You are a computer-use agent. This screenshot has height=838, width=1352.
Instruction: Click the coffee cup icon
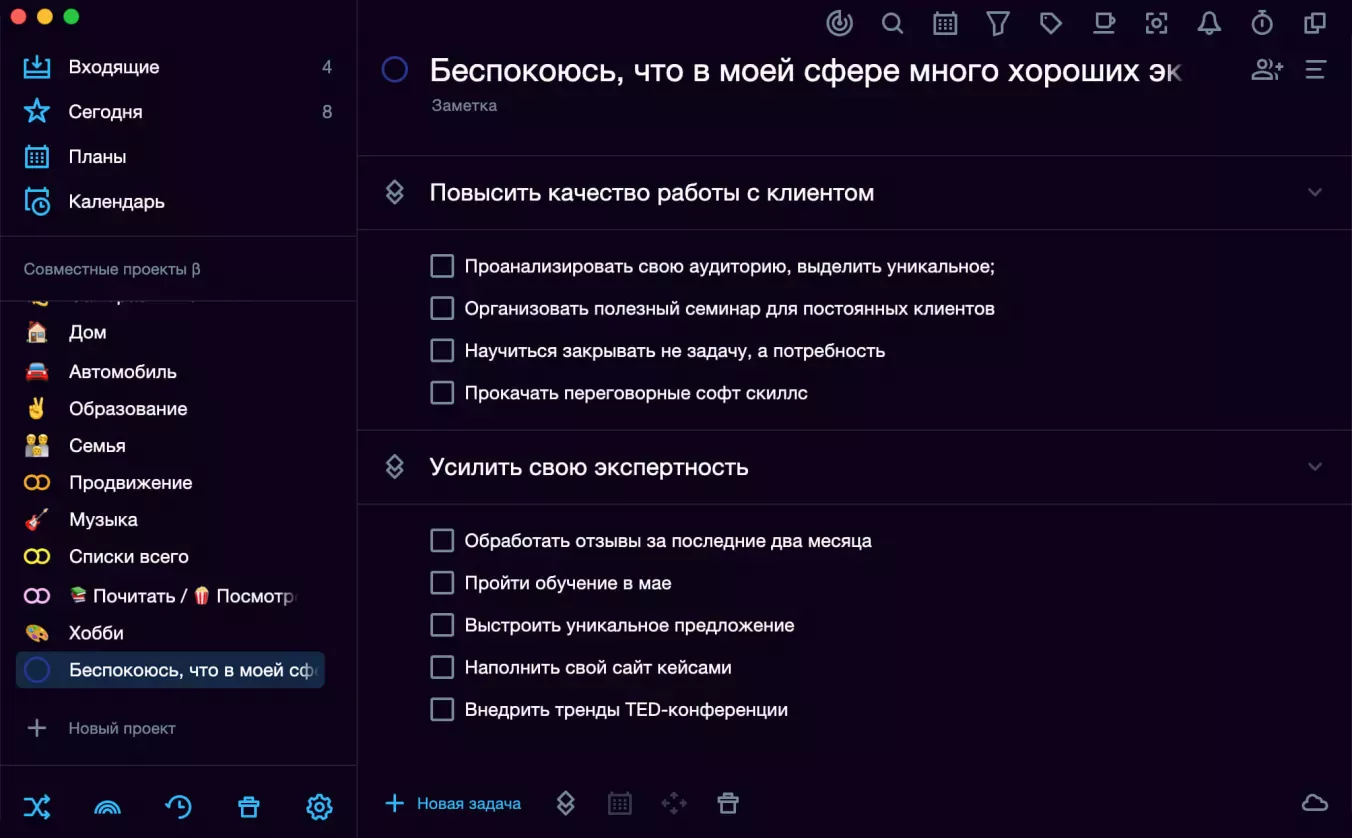pos(1104,23)
